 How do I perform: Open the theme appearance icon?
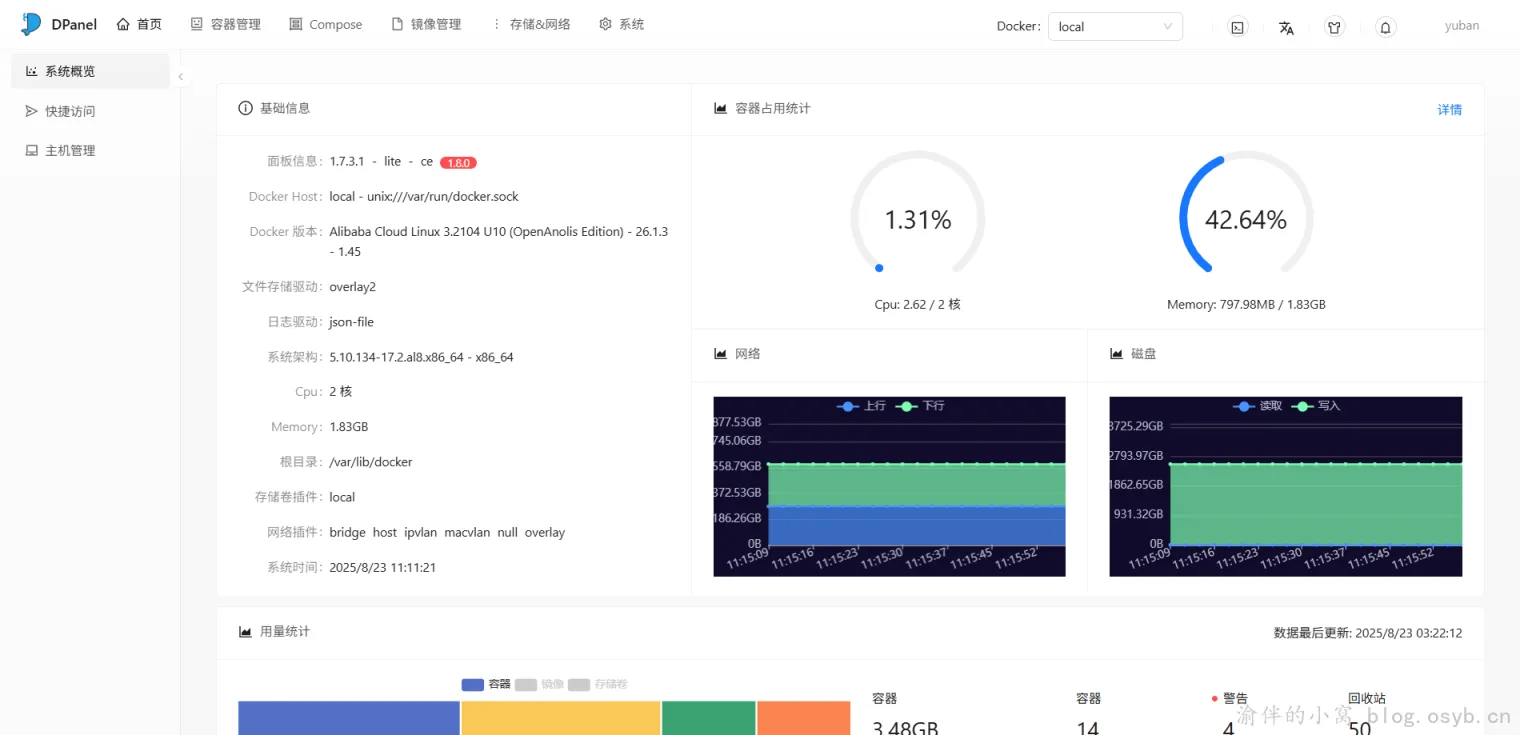coord(1334,27)
